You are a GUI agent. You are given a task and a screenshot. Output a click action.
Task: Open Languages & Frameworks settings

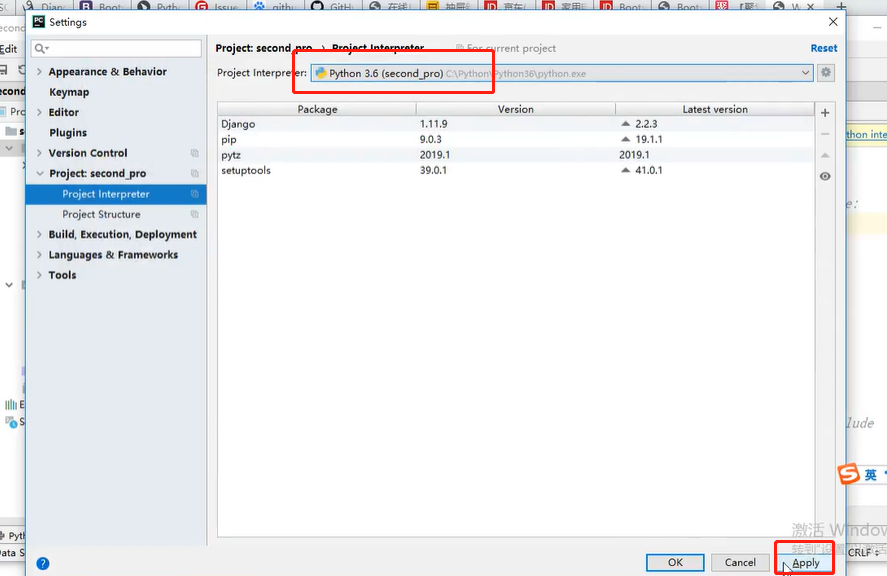113,255
